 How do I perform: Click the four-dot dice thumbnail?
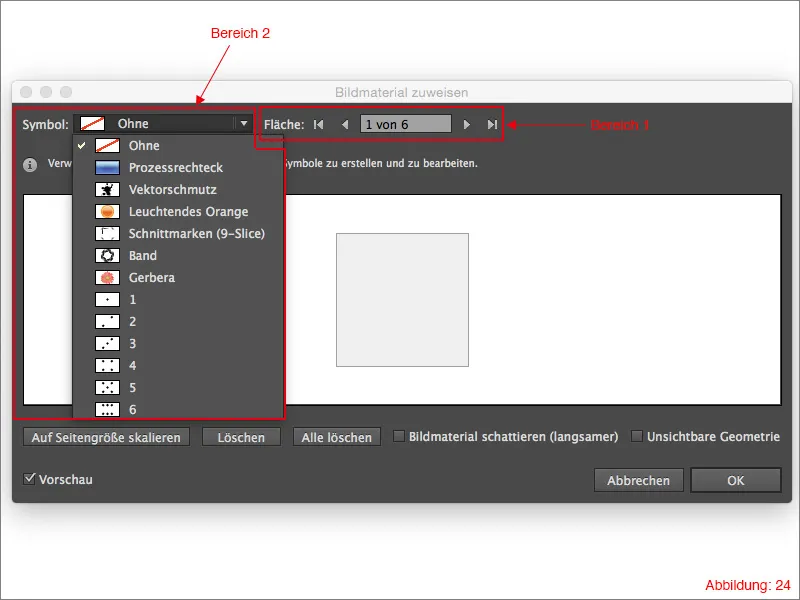pyautogui.click(x=107, y=365)
